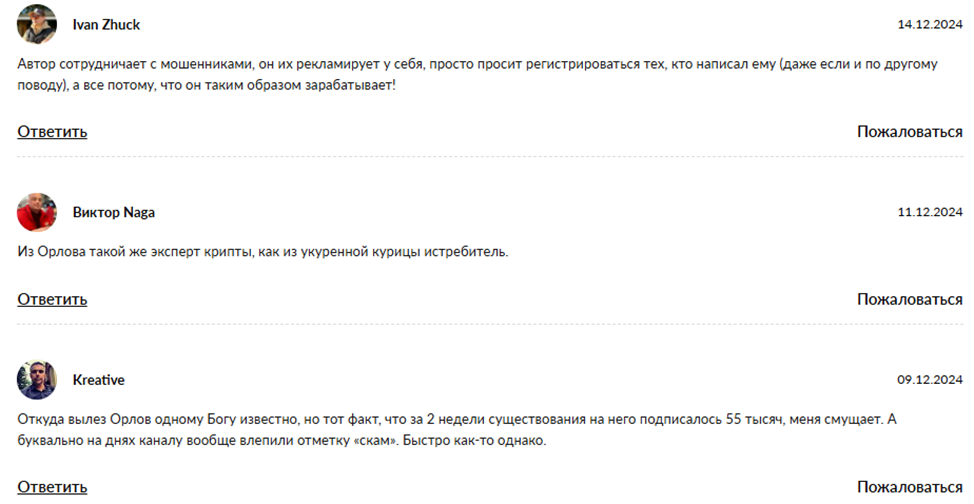
Task: Click the username Ivan Zhuck
Action: click(106, 25)
